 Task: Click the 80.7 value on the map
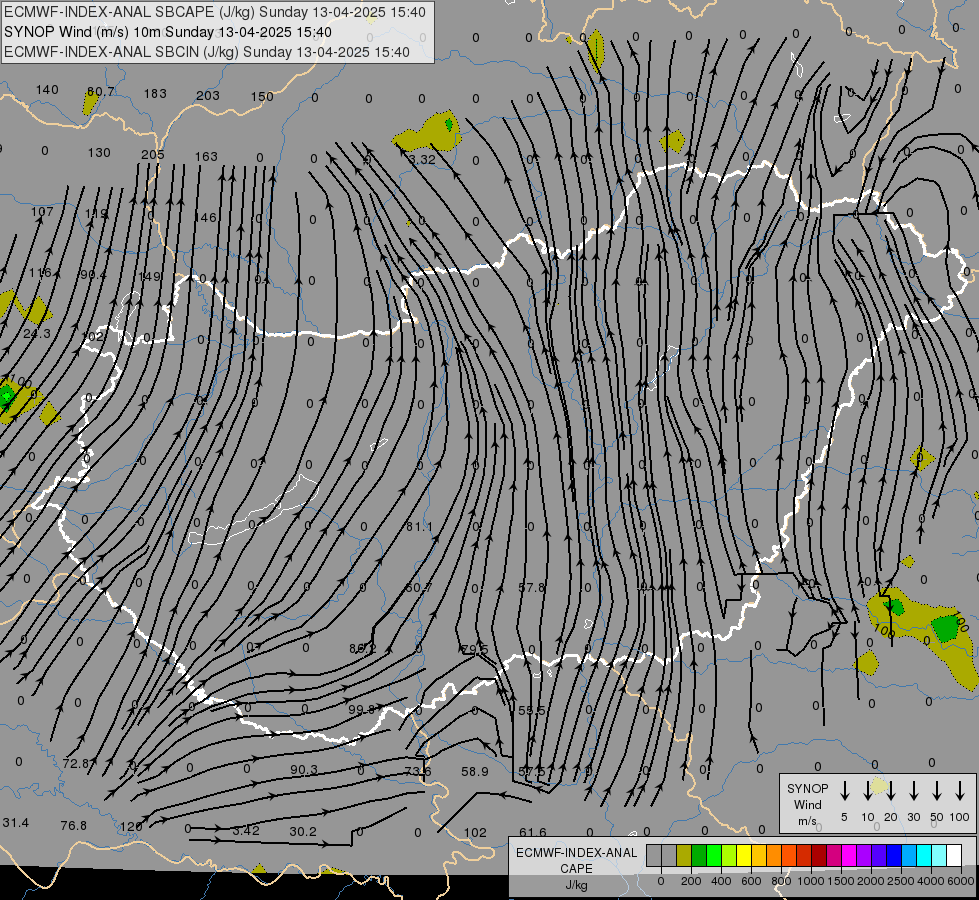(100, 92)
